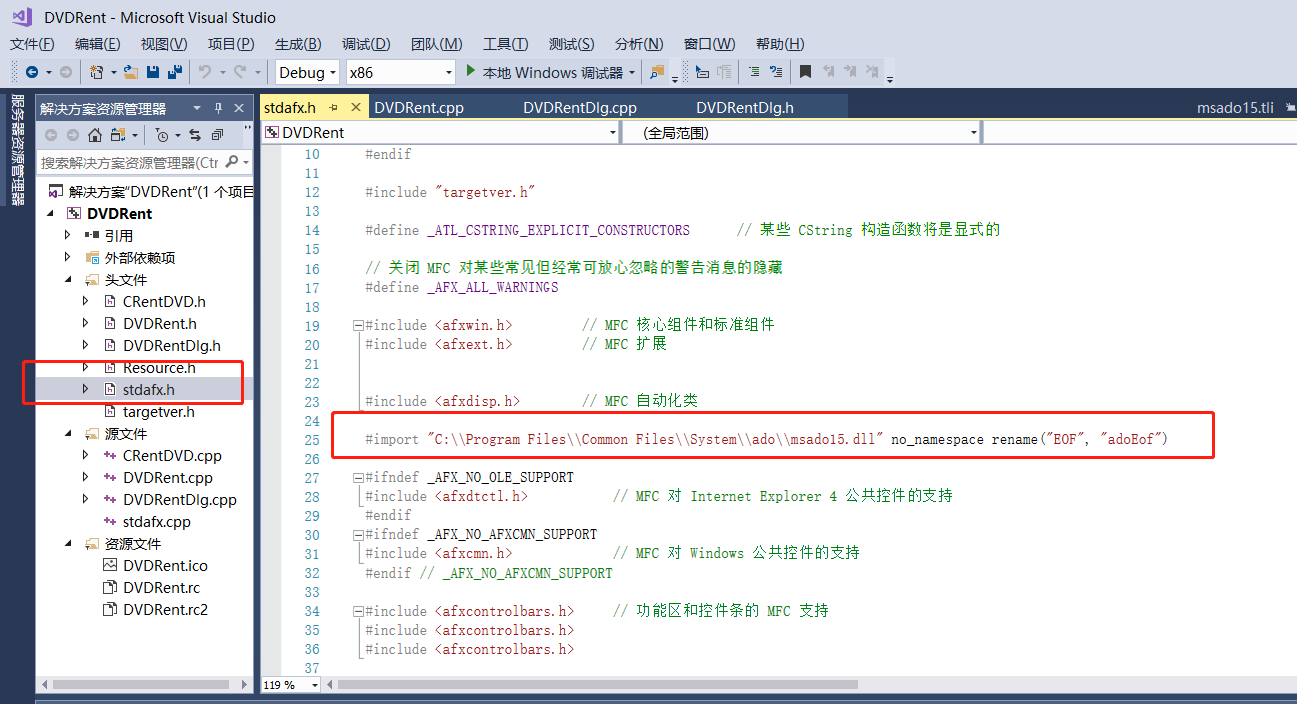Screen dimensions: 1297x704
Task: Open Solution Explorer search options dropdown
Action: (246, 162)
